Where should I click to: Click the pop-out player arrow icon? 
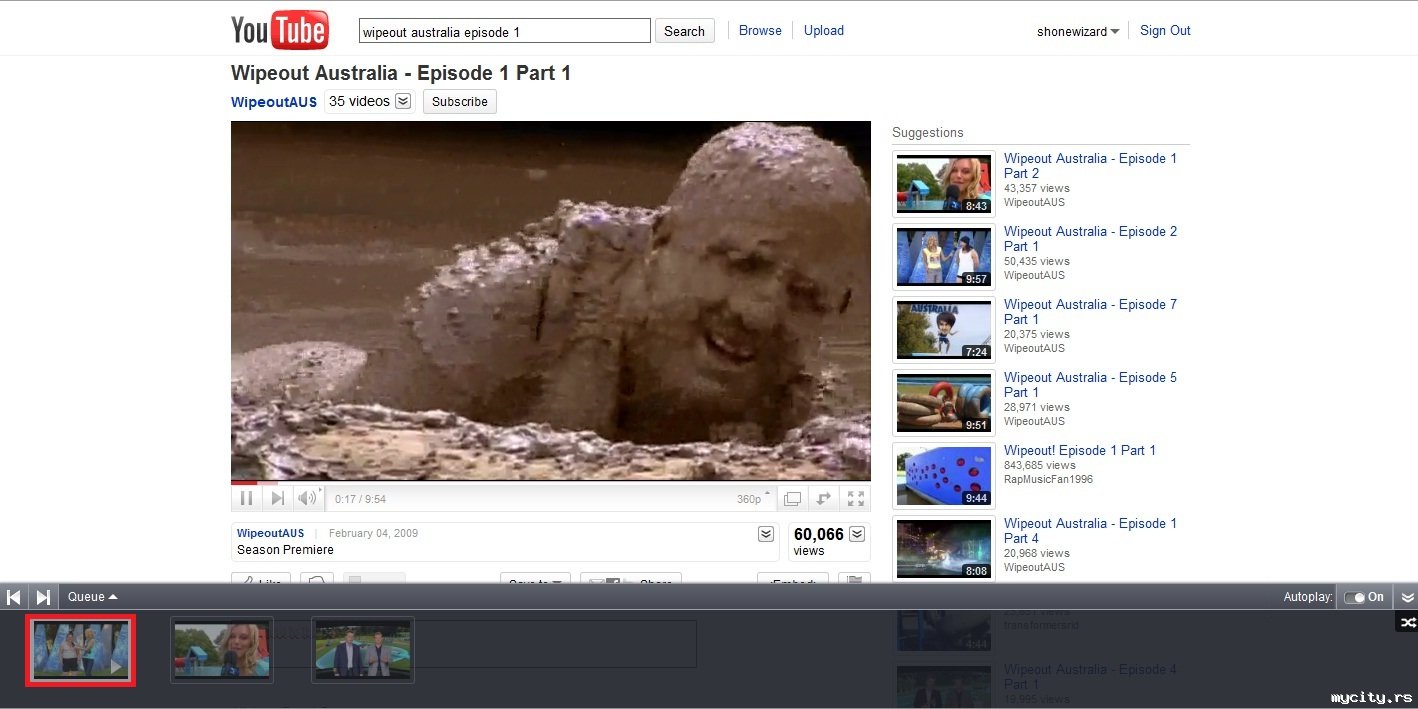[824, 498]
